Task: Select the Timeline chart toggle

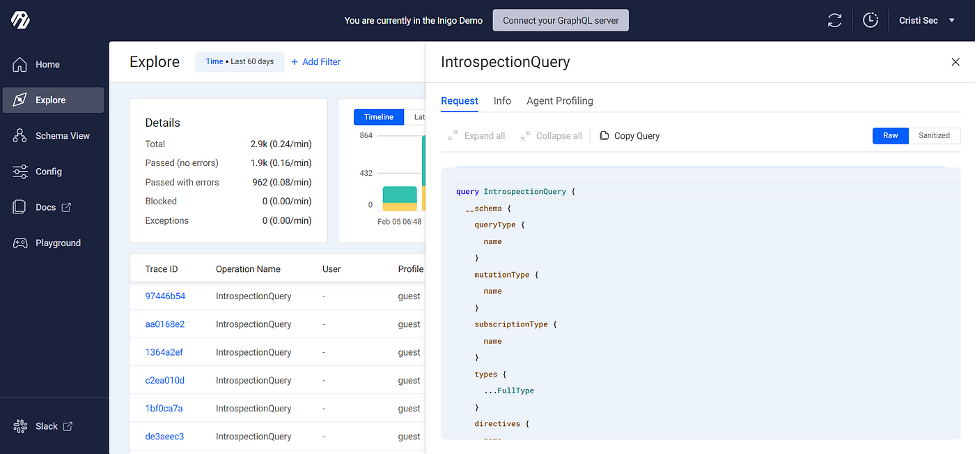Action: 378,117
